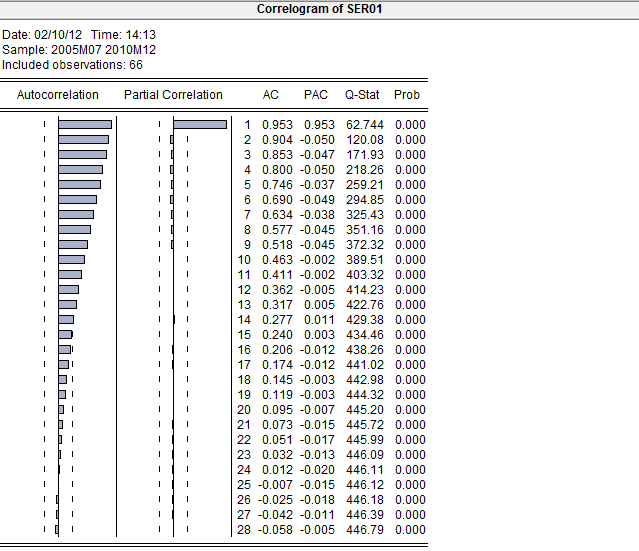This screenshot has height=551, width=639.
Task: Click the Prob value in the lag 1 row
Action: click(x=410, y=125)
